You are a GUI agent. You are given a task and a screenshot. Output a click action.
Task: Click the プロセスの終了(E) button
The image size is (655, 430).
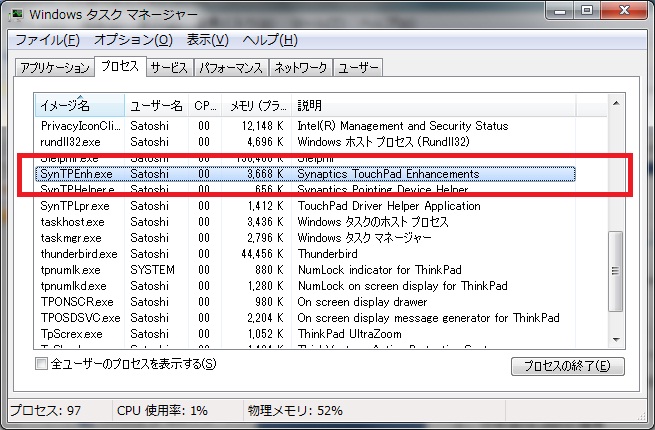[x=568, y=366]
